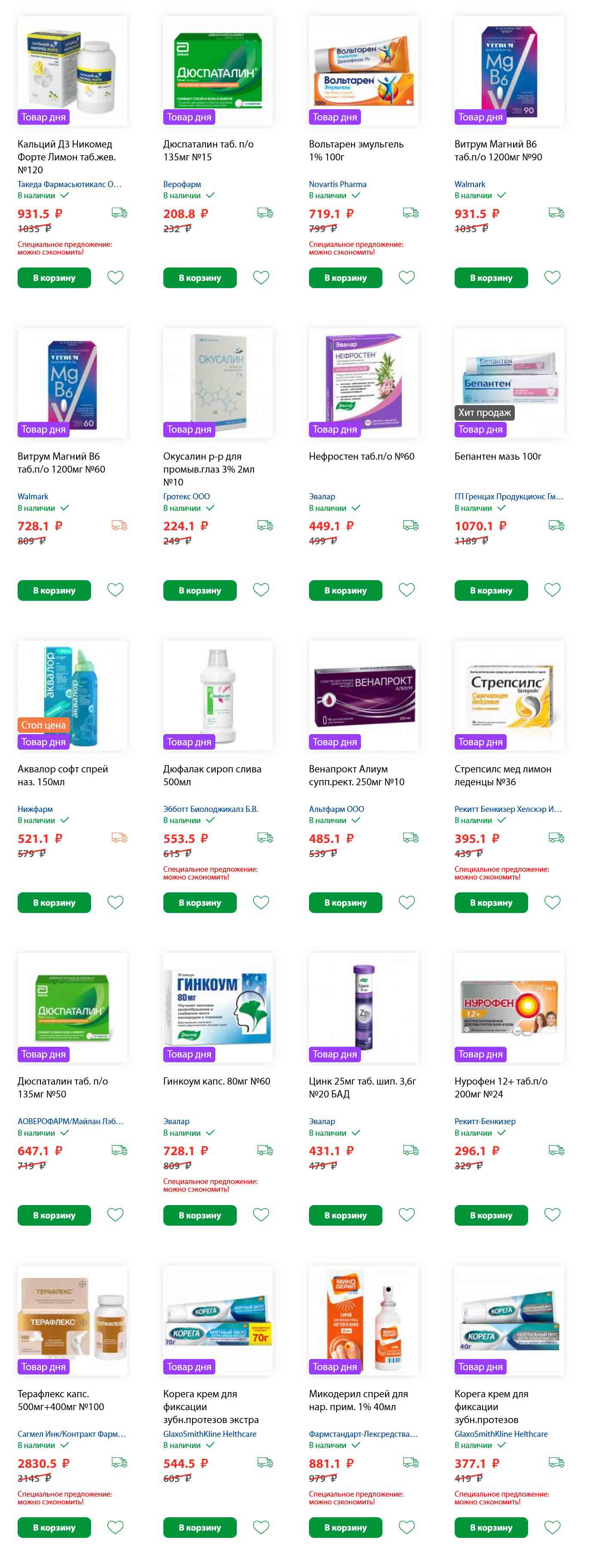The height and width of the screenshot is (1568, 590).
Task: Add Кальций Д3 Никомед to cart
Action: pos(54,277)
